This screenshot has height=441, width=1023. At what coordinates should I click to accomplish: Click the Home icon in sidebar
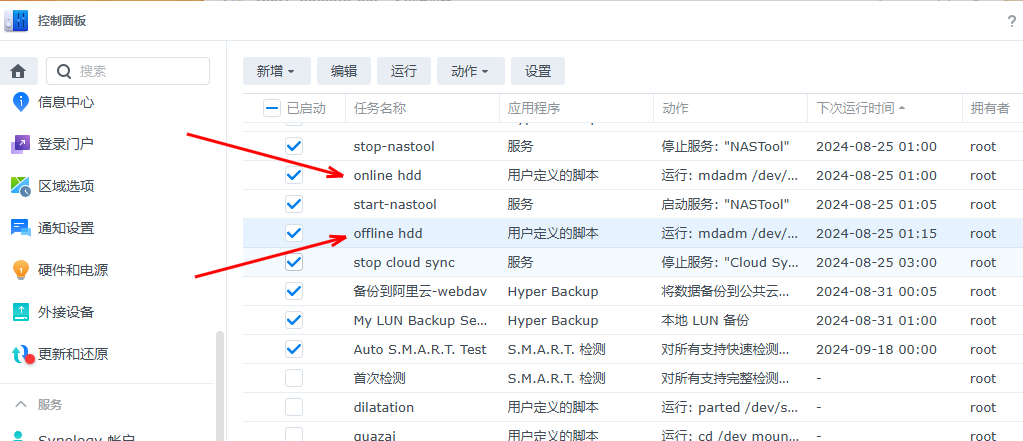(x=19, y=71)
